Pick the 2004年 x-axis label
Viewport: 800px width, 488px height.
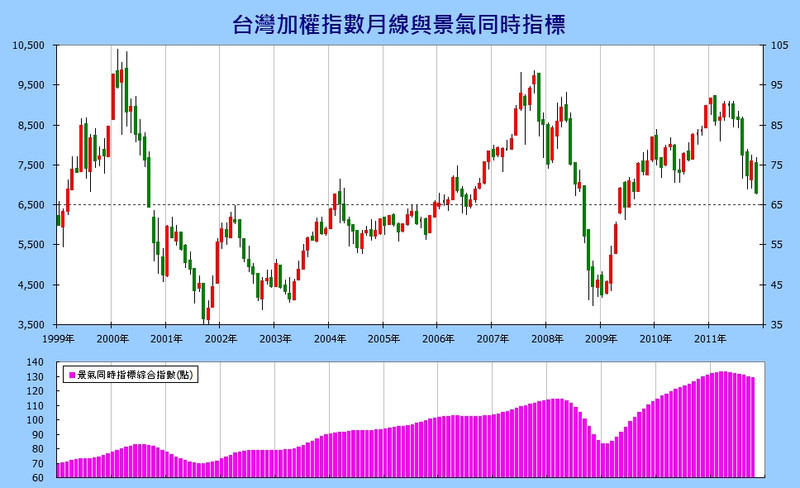pos(330,338)
